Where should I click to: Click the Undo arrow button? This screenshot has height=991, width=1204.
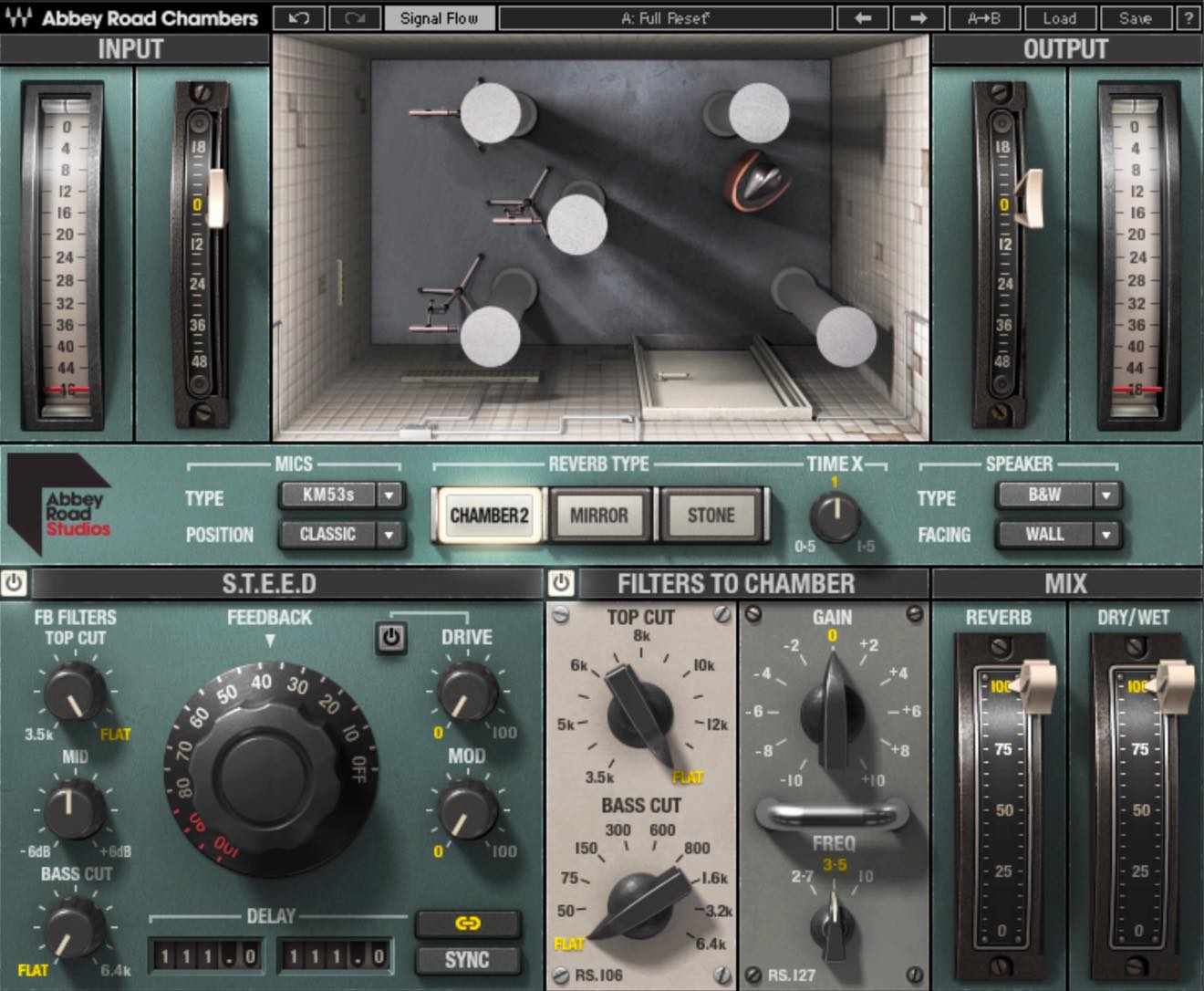pos(298,17)
